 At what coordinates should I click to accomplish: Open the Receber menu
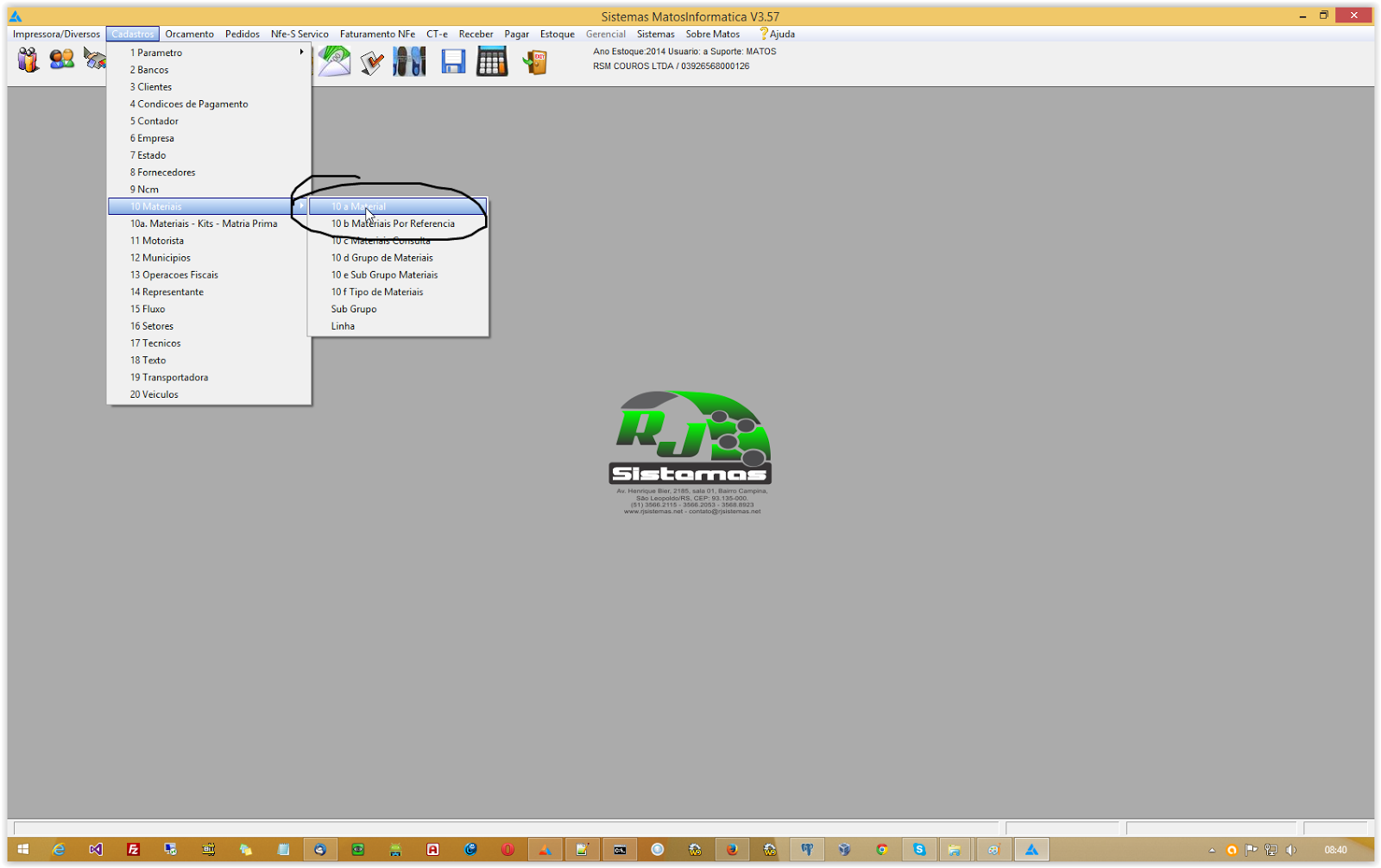476,34
